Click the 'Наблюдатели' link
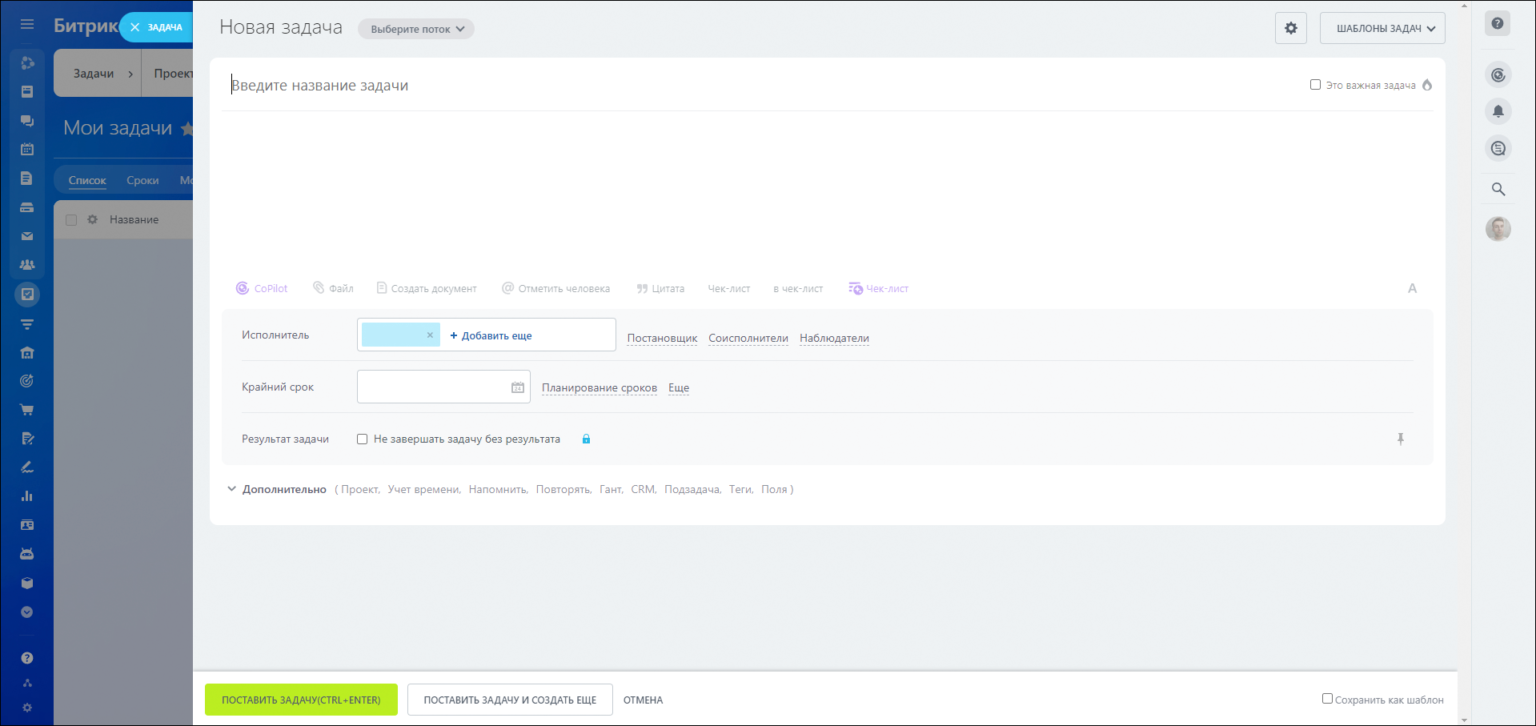 pos(834,338)
